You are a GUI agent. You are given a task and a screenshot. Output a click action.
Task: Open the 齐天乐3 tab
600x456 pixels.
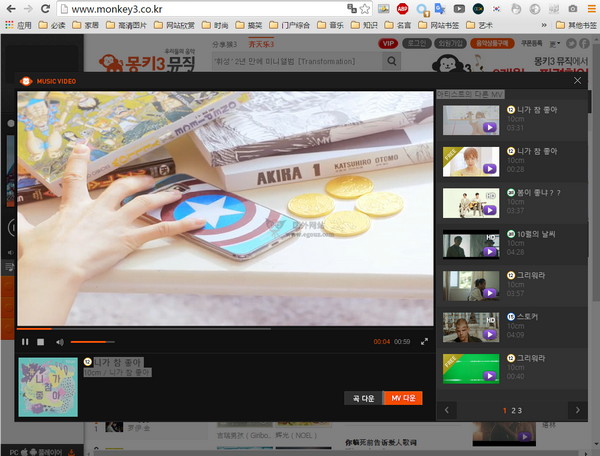pyautogui.click(x=261, y=44)
